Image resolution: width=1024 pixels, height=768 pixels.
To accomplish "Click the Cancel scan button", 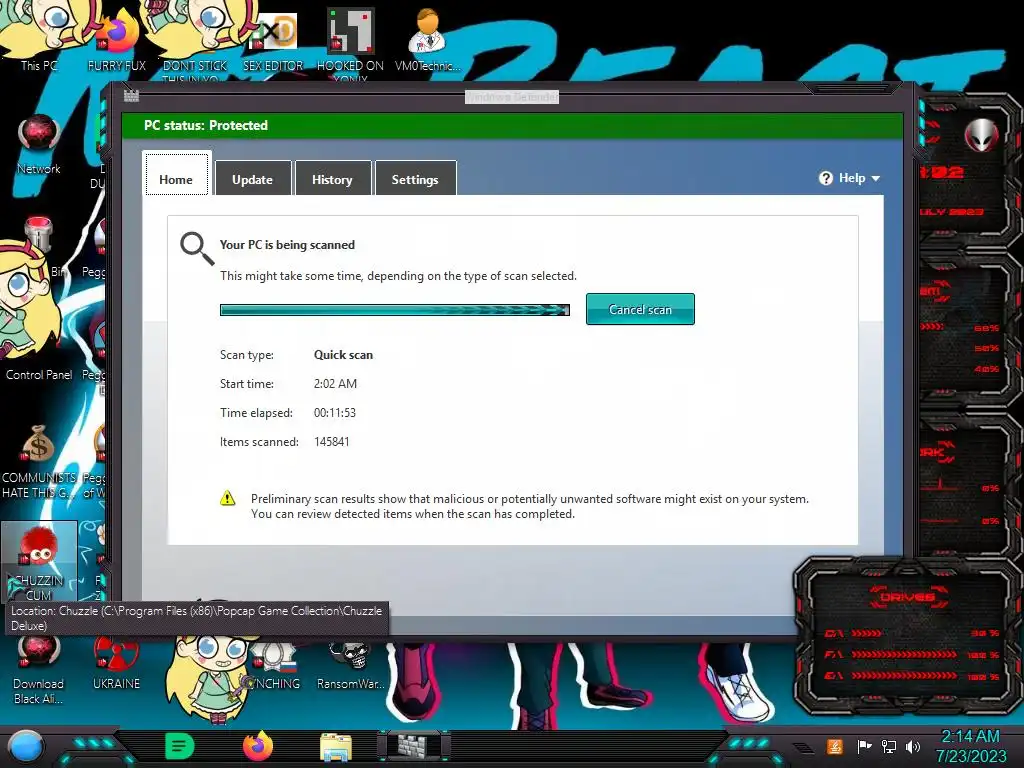I will [x=640, y=309].
